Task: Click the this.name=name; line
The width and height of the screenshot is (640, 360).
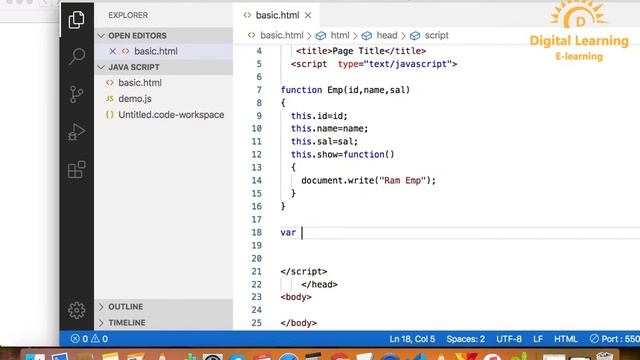Action: coord(329,129)
